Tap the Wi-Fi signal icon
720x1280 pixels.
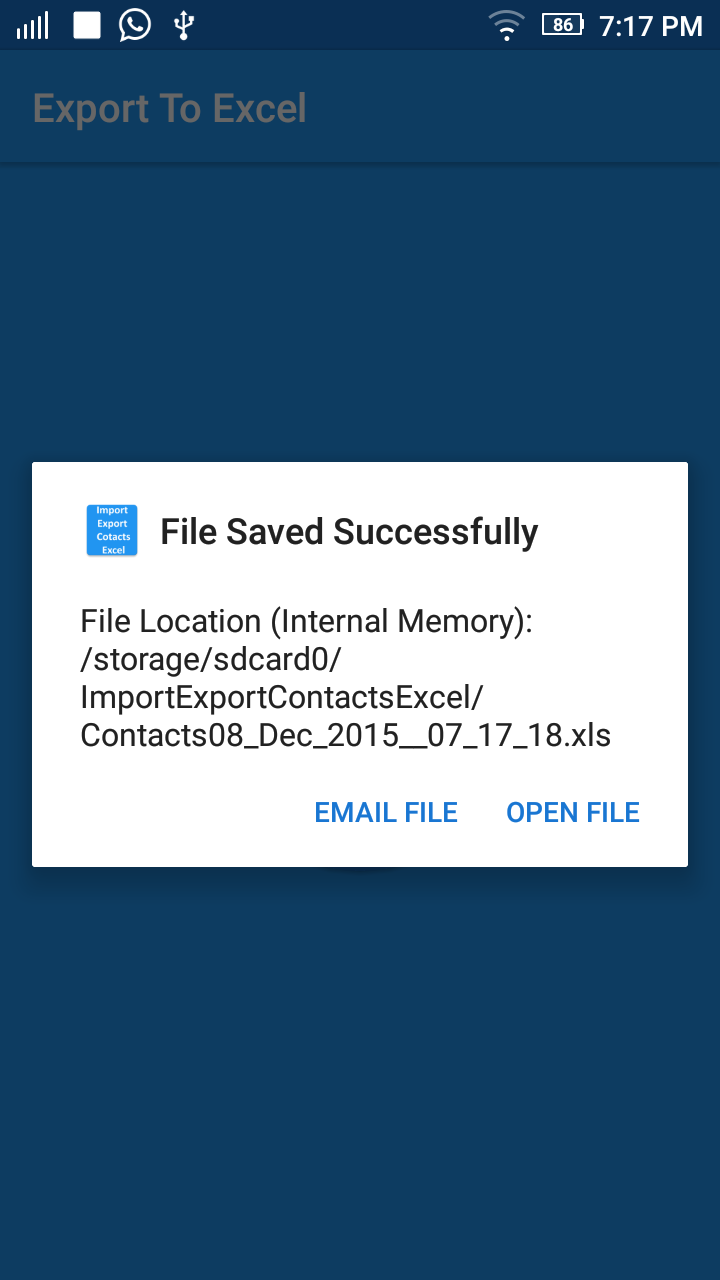coord(507,25)
